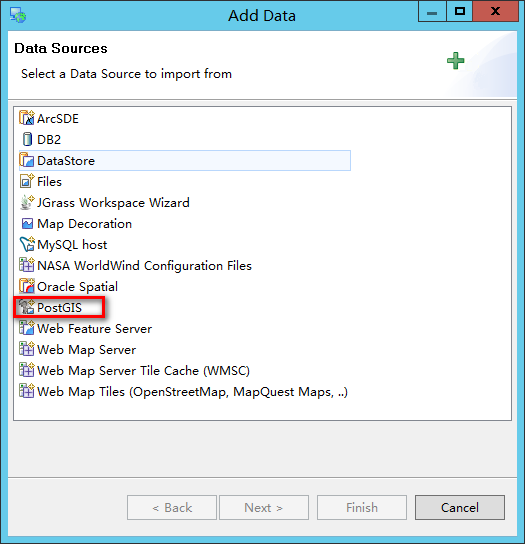
Task: Click the MySQL host dolphin icon
Action: click(x=27, y=244)
